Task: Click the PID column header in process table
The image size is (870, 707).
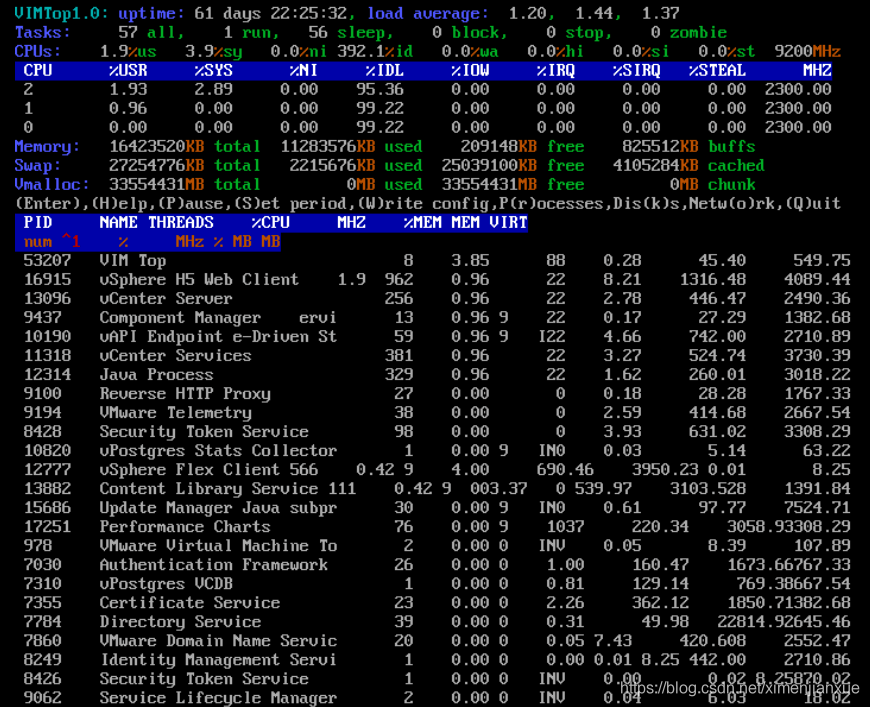Action: point(38,223)
